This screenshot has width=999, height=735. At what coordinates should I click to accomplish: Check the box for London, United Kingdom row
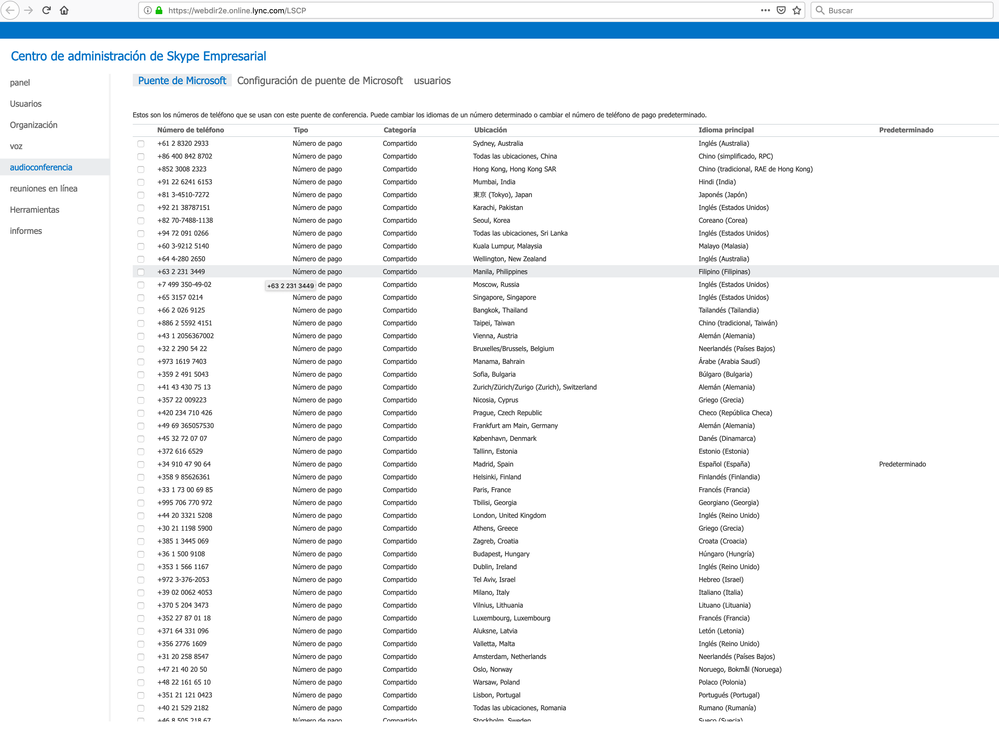click(x=141, y=516)
